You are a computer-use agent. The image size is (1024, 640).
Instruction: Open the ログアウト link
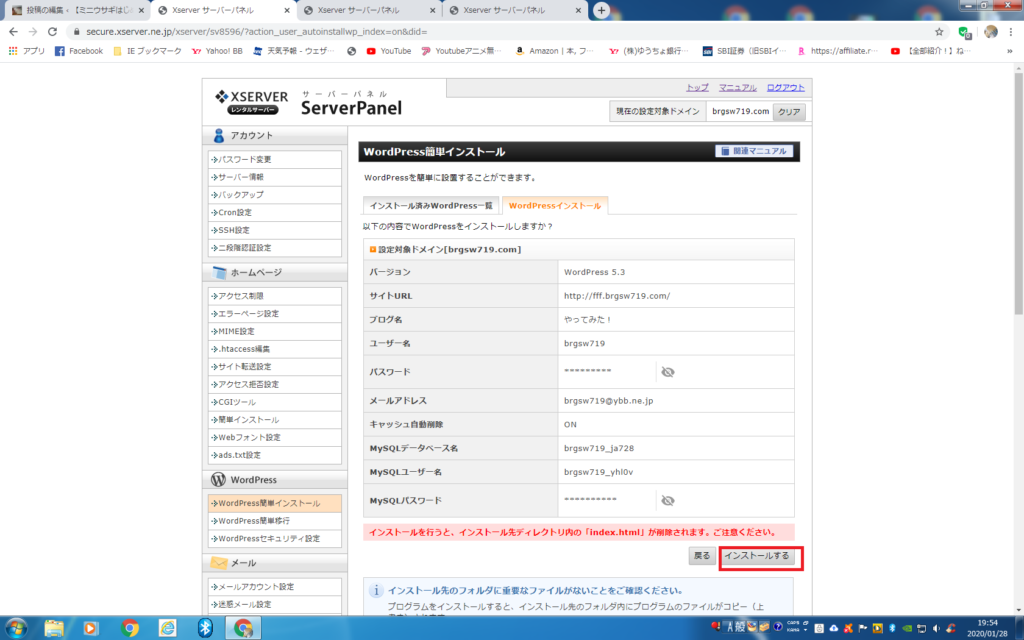[x=785, y=88]
